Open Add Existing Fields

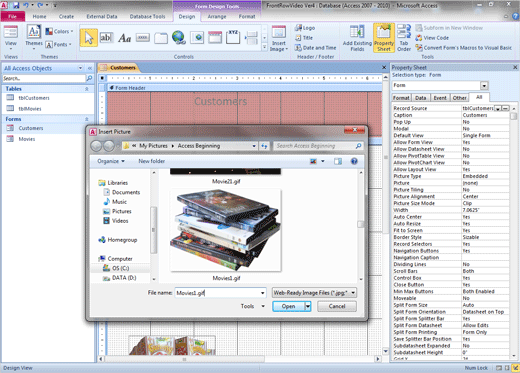tap(357, 38)
